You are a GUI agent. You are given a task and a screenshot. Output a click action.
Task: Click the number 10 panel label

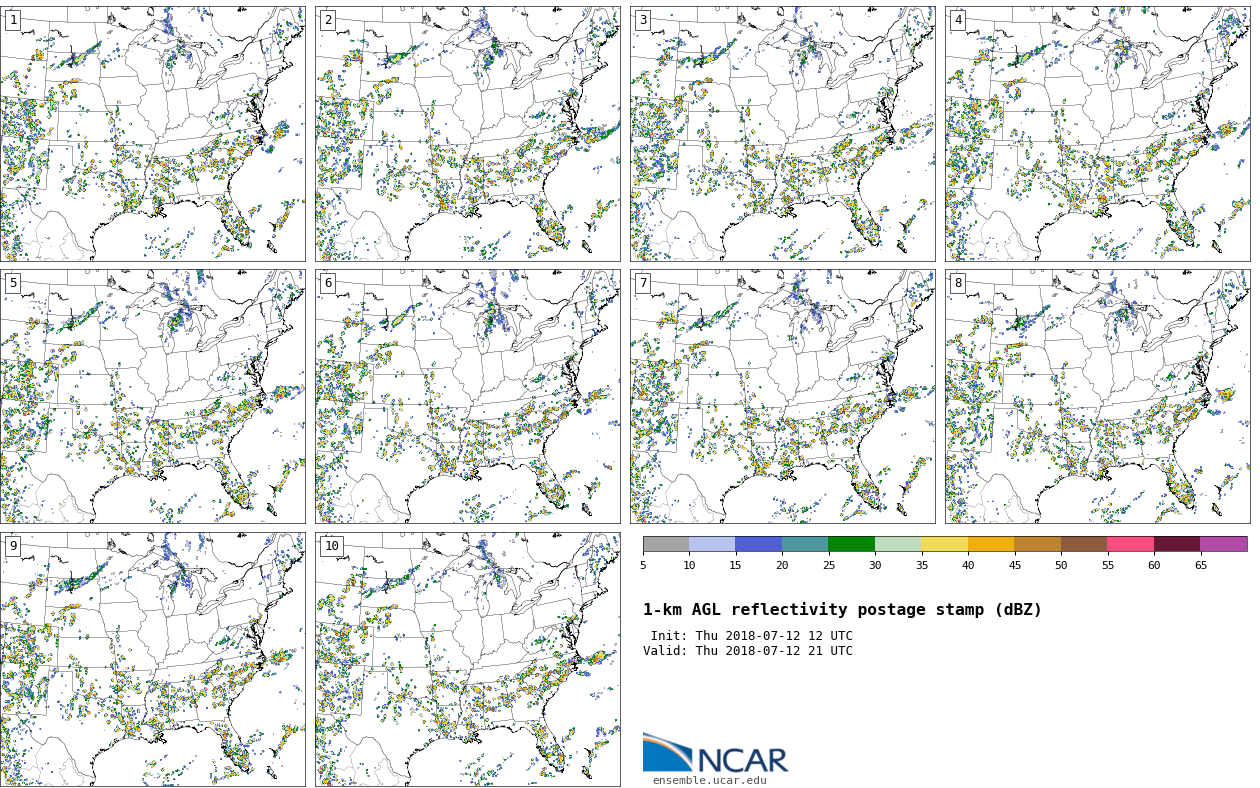coord(331,546)
